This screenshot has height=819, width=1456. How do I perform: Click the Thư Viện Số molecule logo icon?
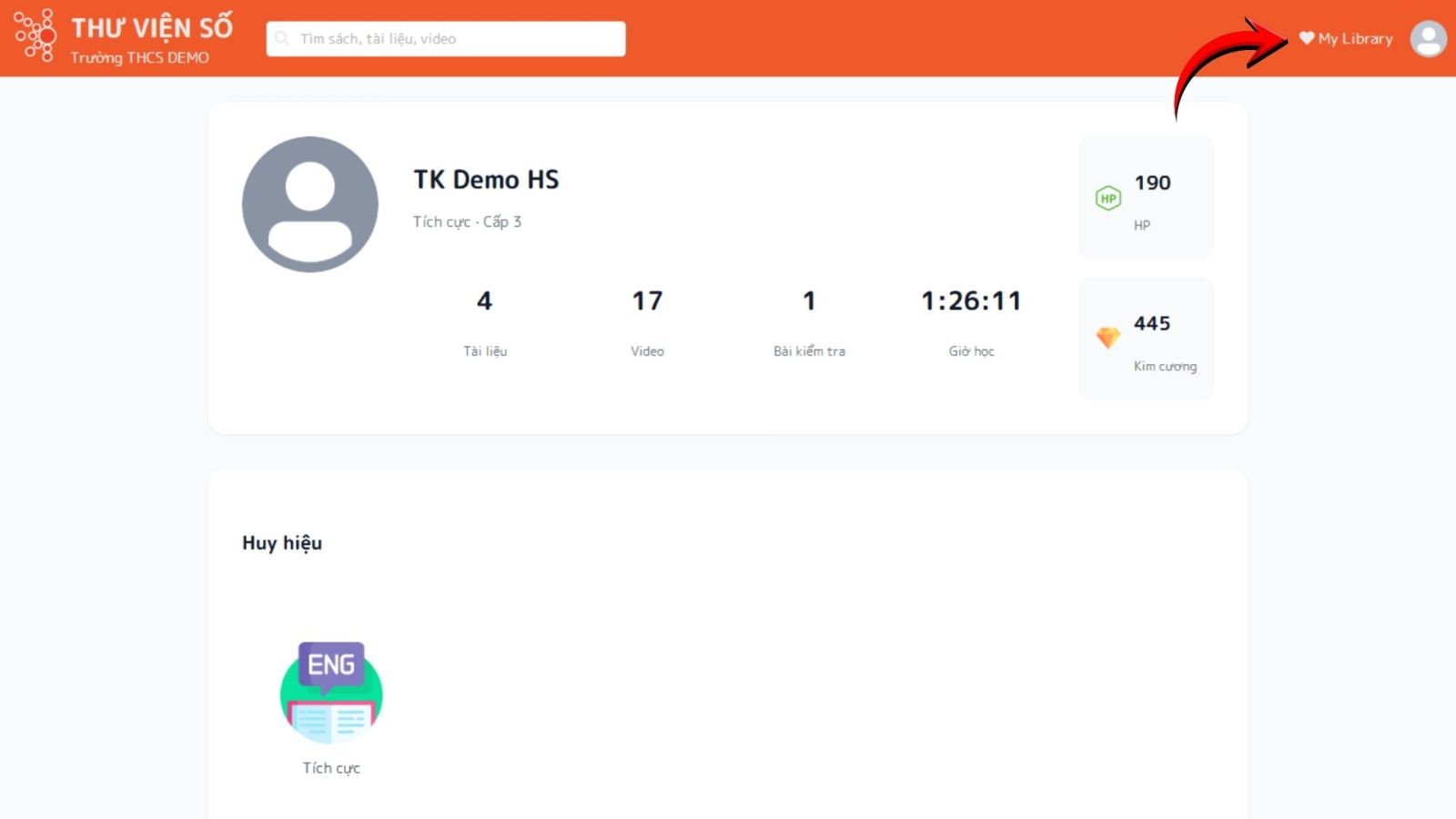click(x=35, y=36)
